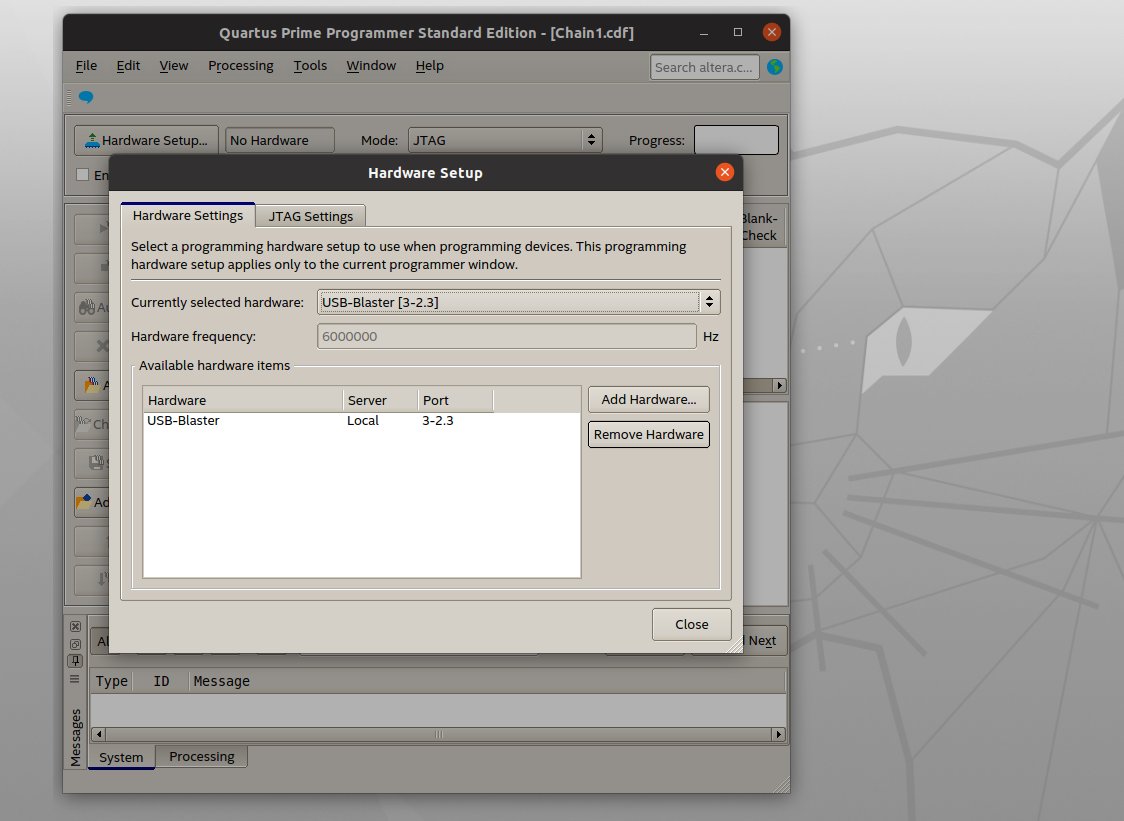This screenshot has height=821, width=1124.
Task: Click the blue speech bubble toolbar icon
Action: coord(86,97)
